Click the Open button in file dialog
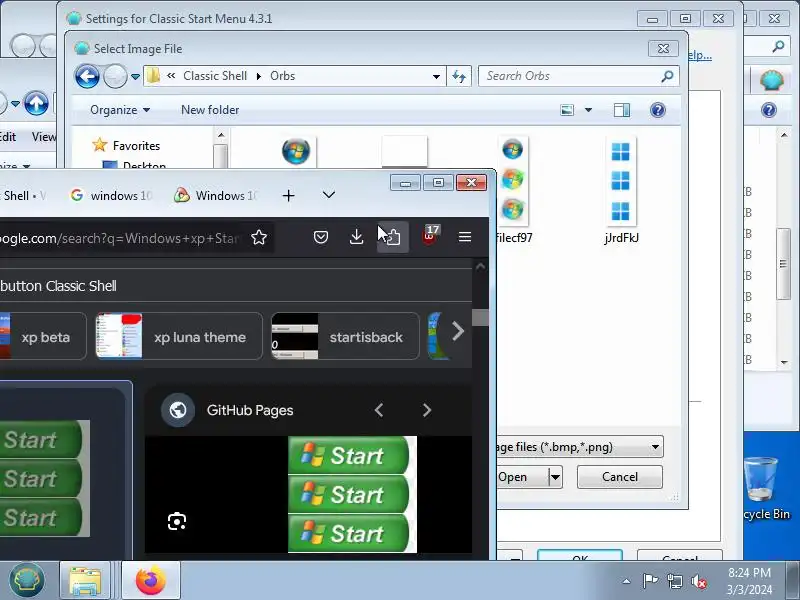800x600 pixels. (521, 477)
